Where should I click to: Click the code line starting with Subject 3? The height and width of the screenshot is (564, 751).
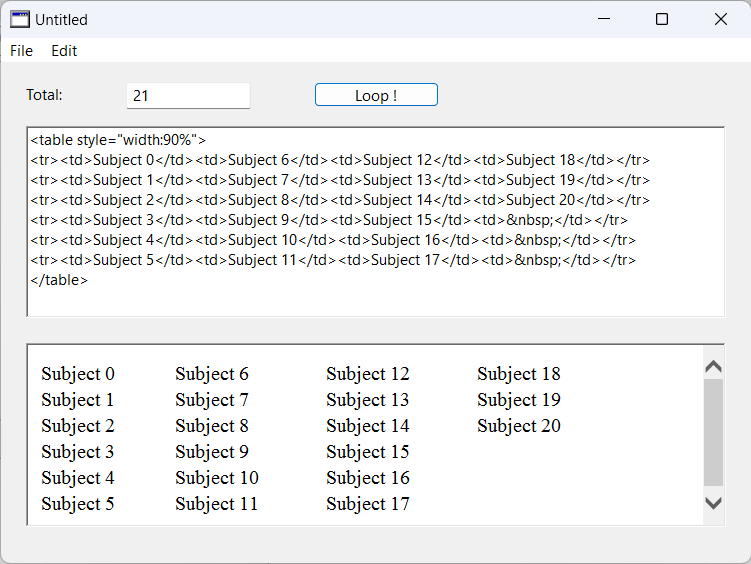point(329,220)
